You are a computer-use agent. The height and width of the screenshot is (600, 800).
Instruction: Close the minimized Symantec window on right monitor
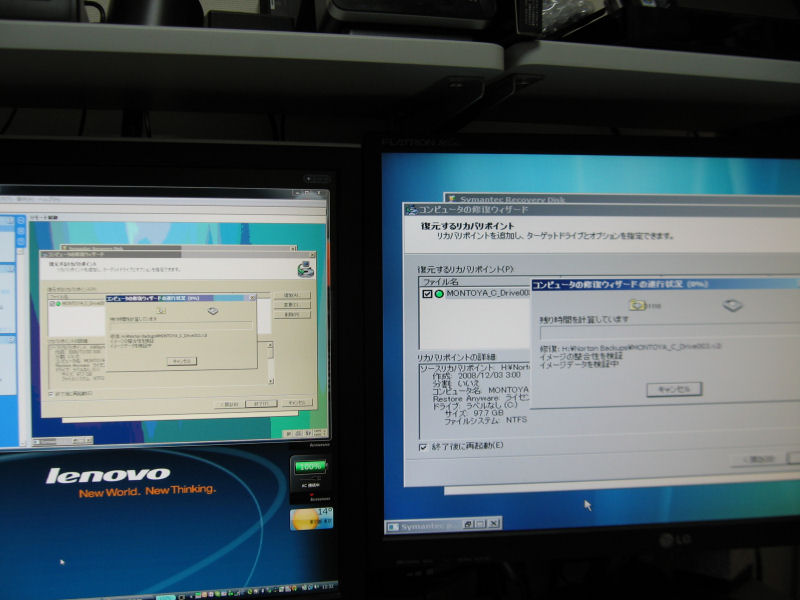point(494,523)
